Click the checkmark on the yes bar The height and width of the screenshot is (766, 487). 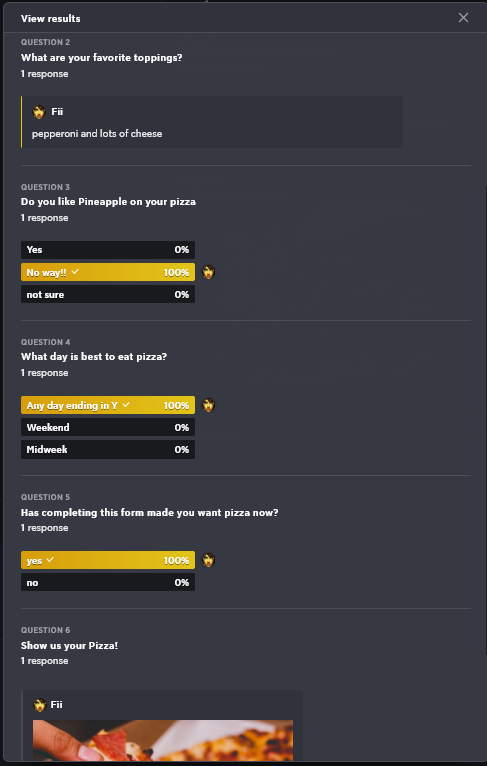tap(50, 559)
